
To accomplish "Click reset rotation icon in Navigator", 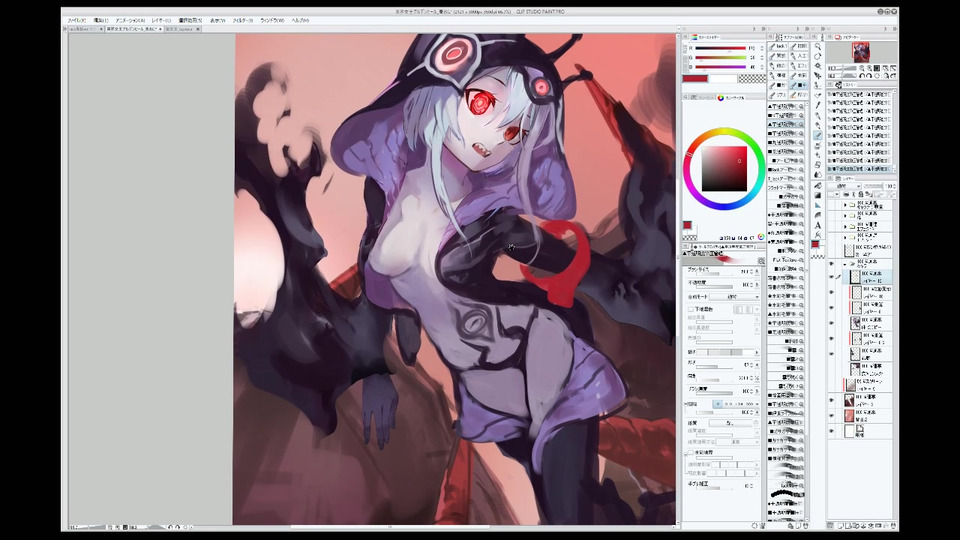I will tap(876, 75).
